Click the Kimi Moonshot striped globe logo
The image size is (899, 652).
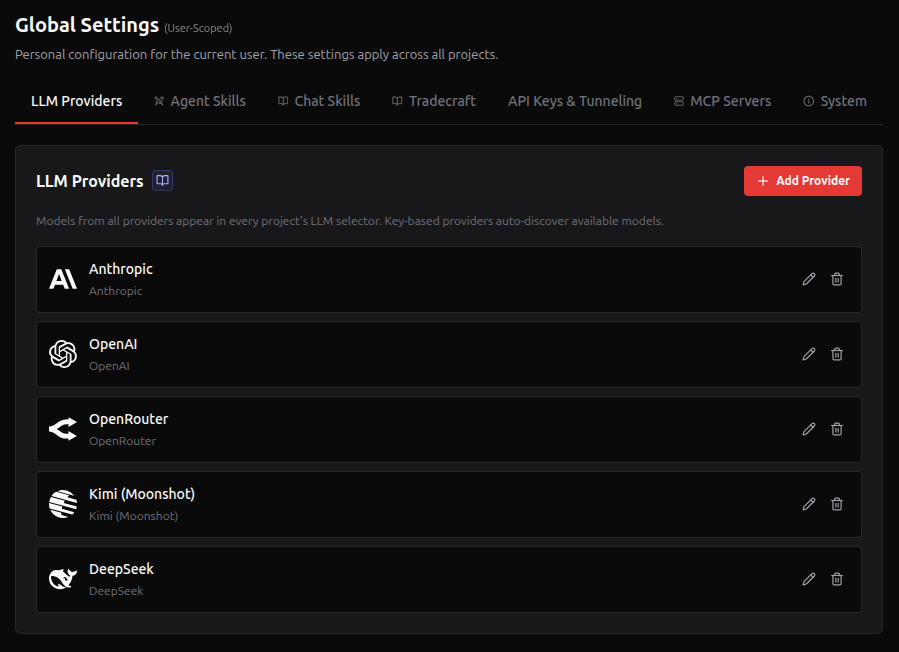click(x=63, y=504)
